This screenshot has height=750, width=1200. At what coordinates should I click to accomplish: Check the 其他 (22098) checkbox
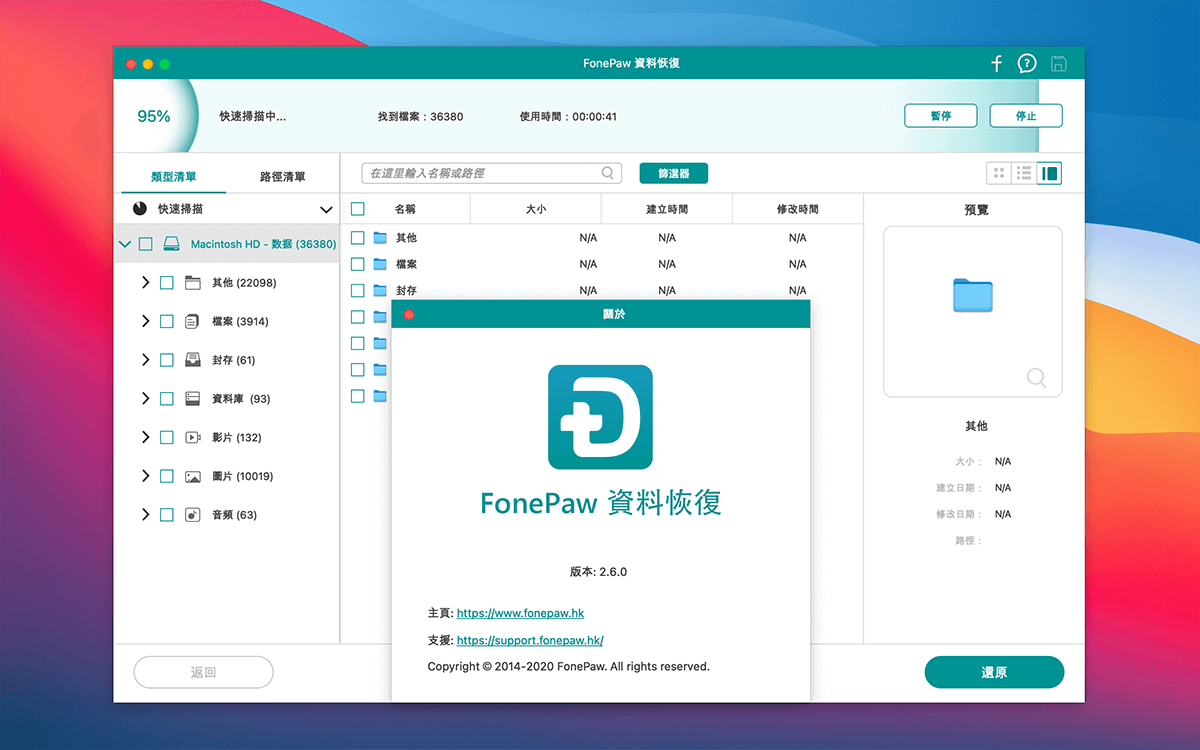tap(167, 283)
